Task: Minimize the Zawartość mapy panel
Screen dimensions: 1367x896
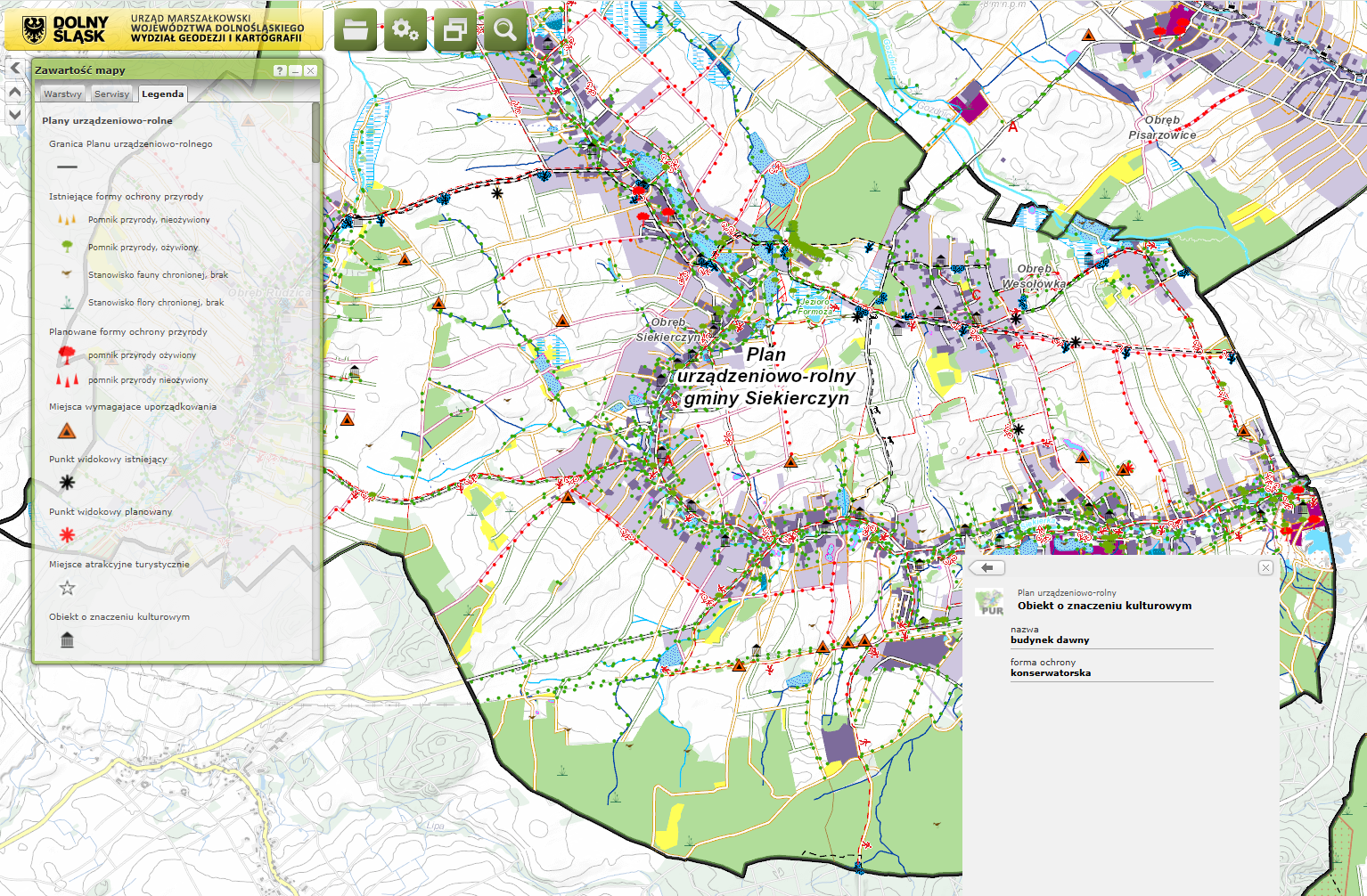Action: coord(295,70)
